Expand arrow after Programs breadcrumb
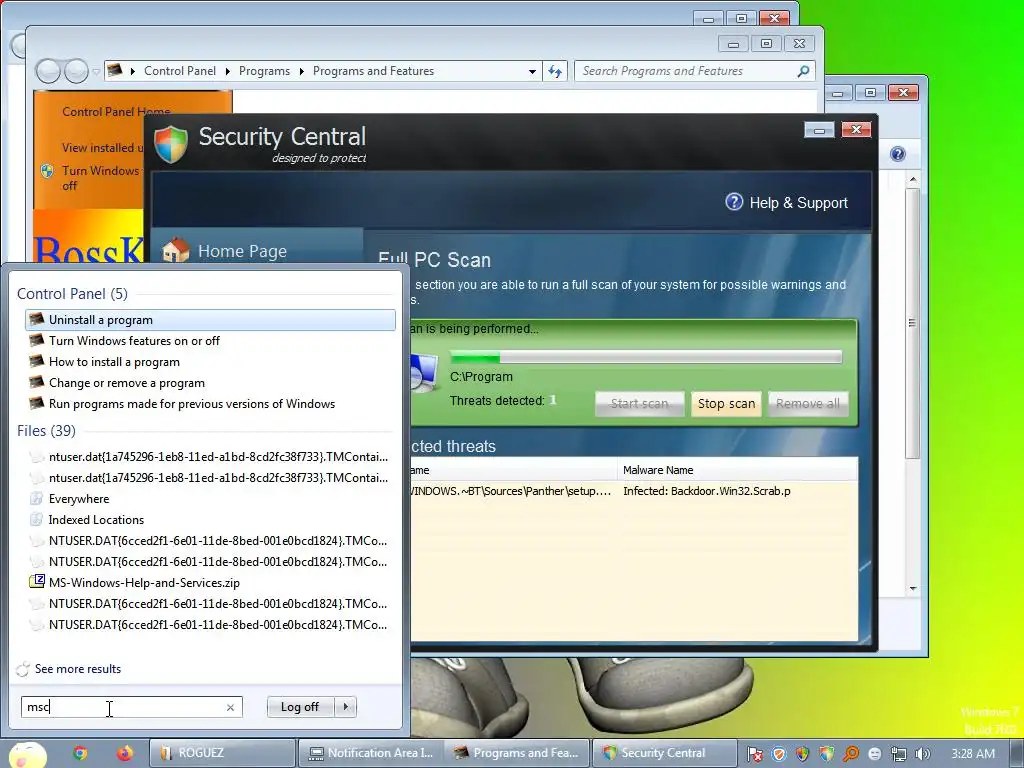 (x=302, y=71)
